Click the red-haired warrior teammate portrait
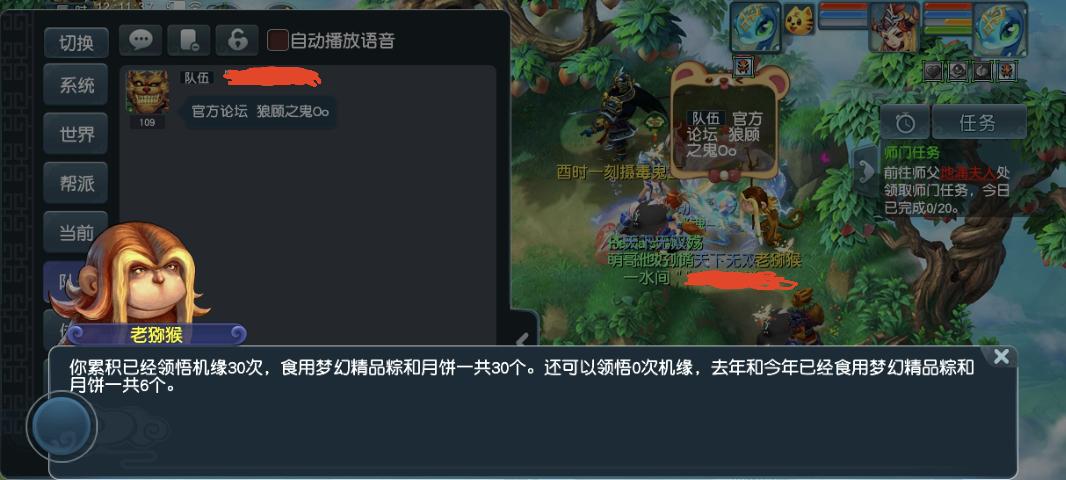The image size is (1066, 480). pos(894,27)
